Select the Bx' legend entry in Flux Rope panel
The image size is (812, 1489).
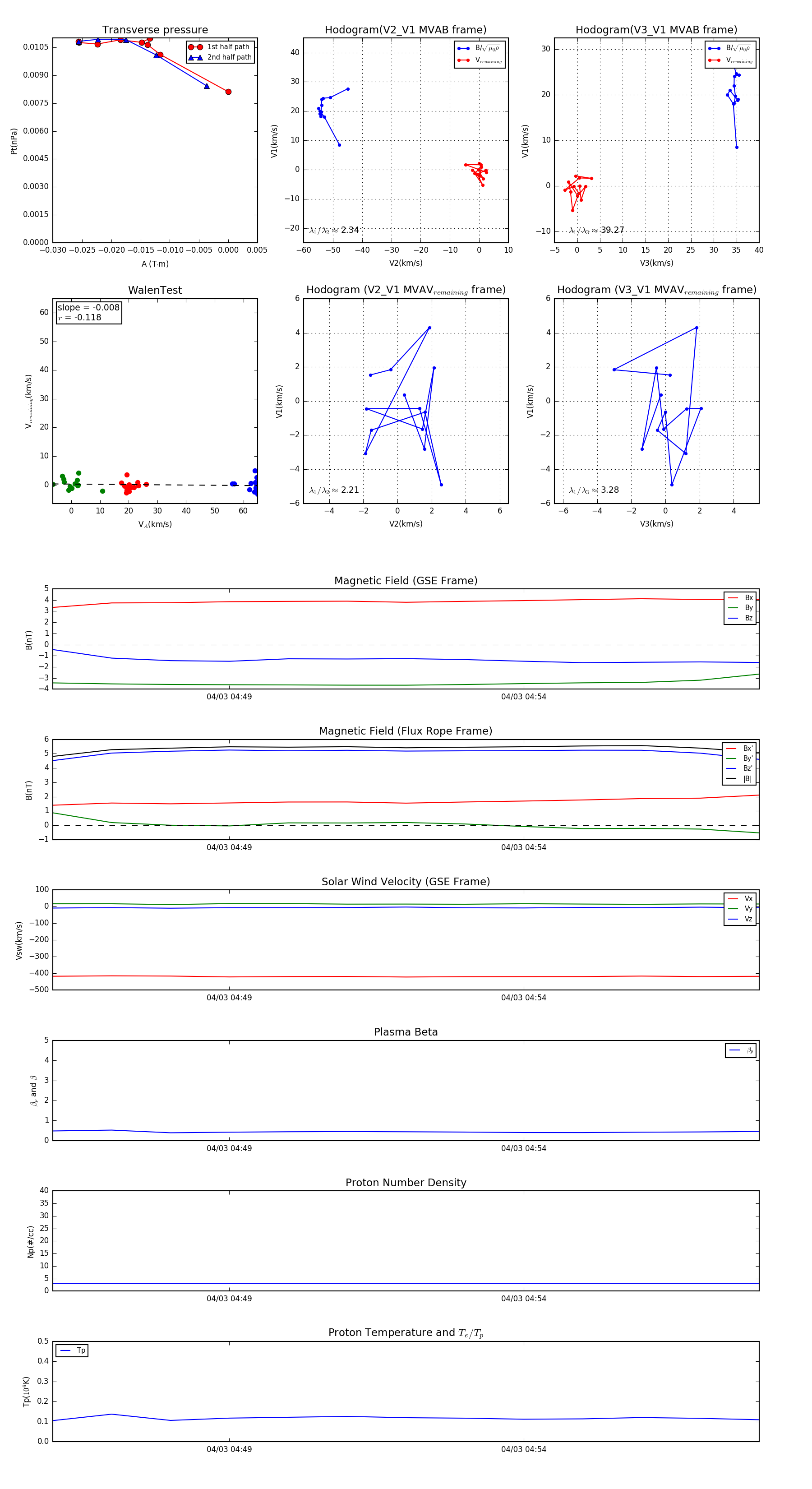[739, 748]
